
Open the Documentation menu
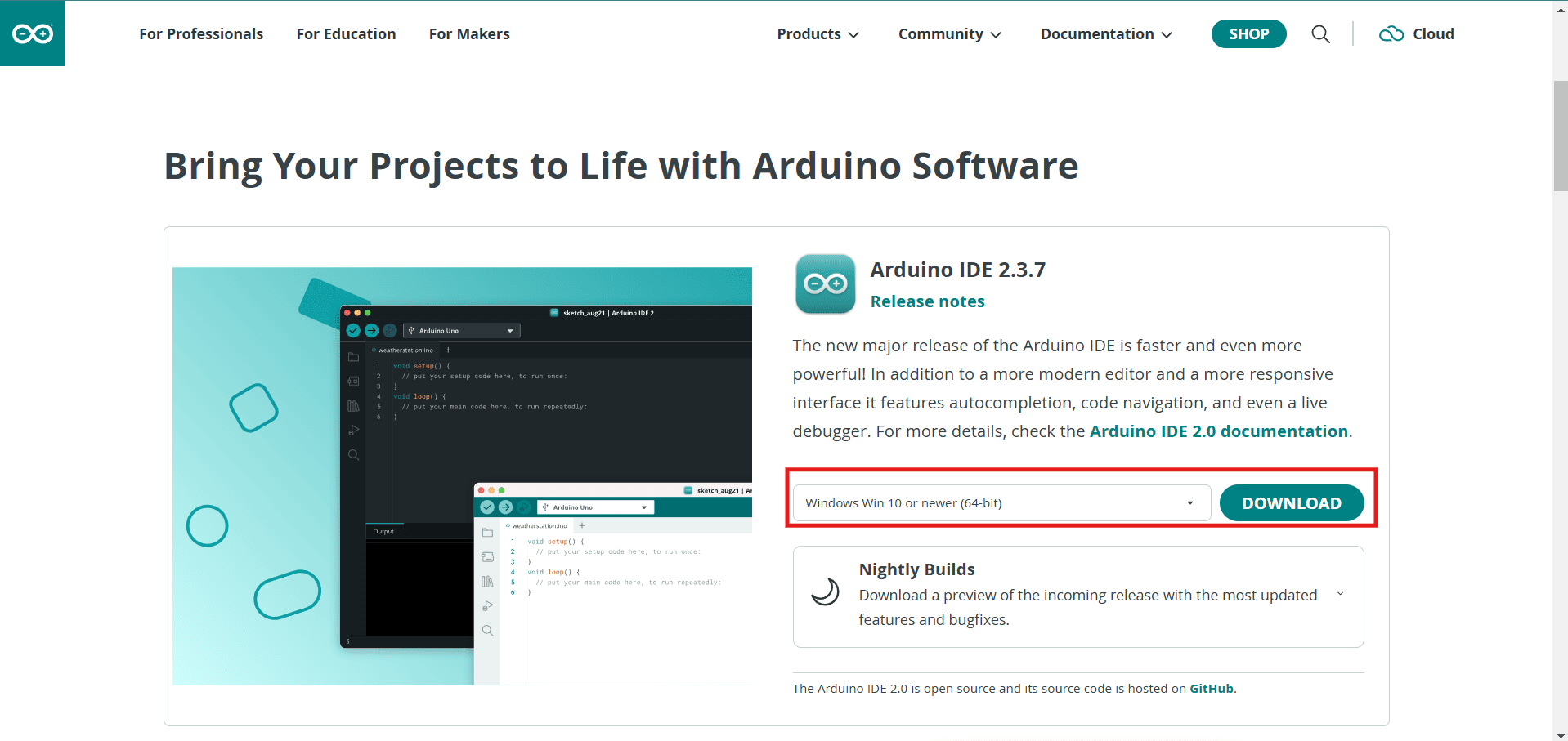(x=1106, y=34)
